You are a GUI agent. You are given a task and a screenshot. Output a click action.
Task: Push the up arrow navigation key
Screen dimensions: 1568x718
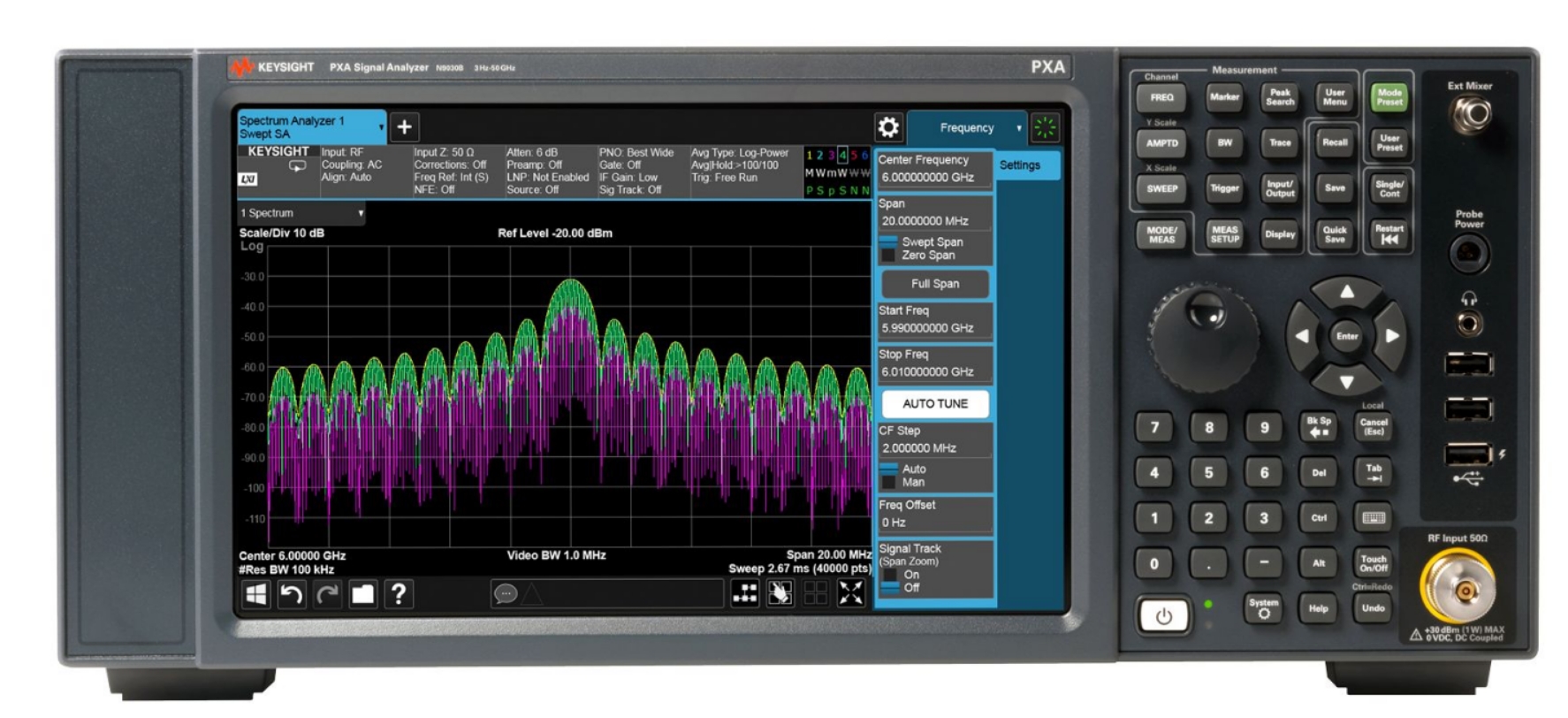(x=1346, y=292)
